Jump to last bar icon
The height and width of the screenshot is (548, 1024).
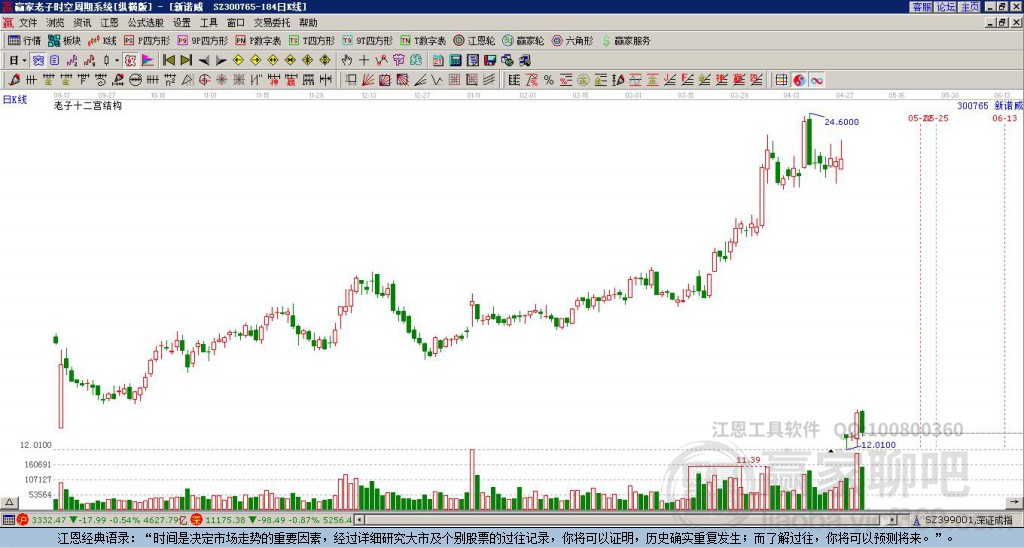(x=186, y=61)
